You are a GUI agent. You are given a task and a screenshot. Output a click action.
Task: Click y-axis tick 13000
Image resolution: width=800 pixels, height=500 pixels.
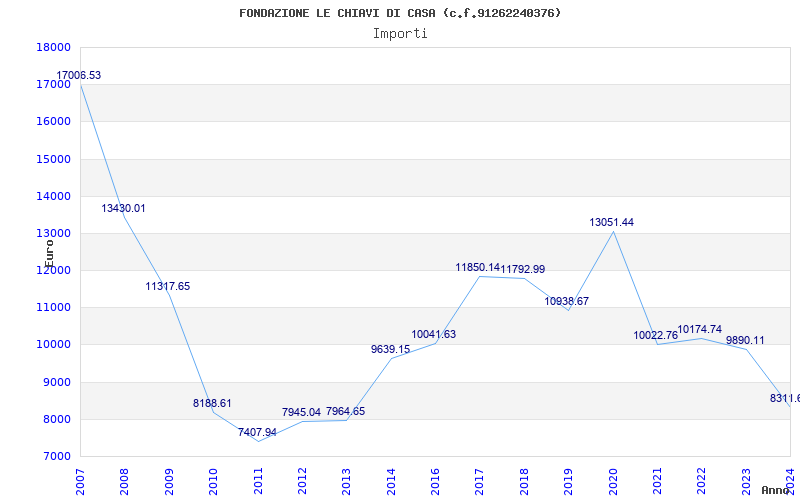[x=53, y=234]
